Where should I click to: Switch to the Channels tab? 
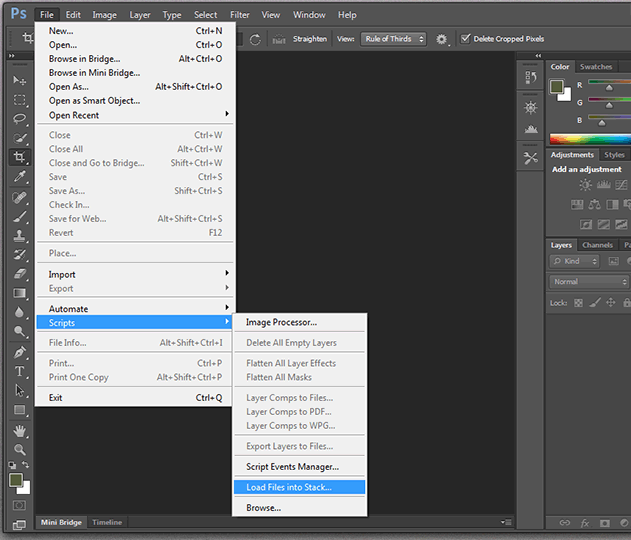click(x=597, y=245)
